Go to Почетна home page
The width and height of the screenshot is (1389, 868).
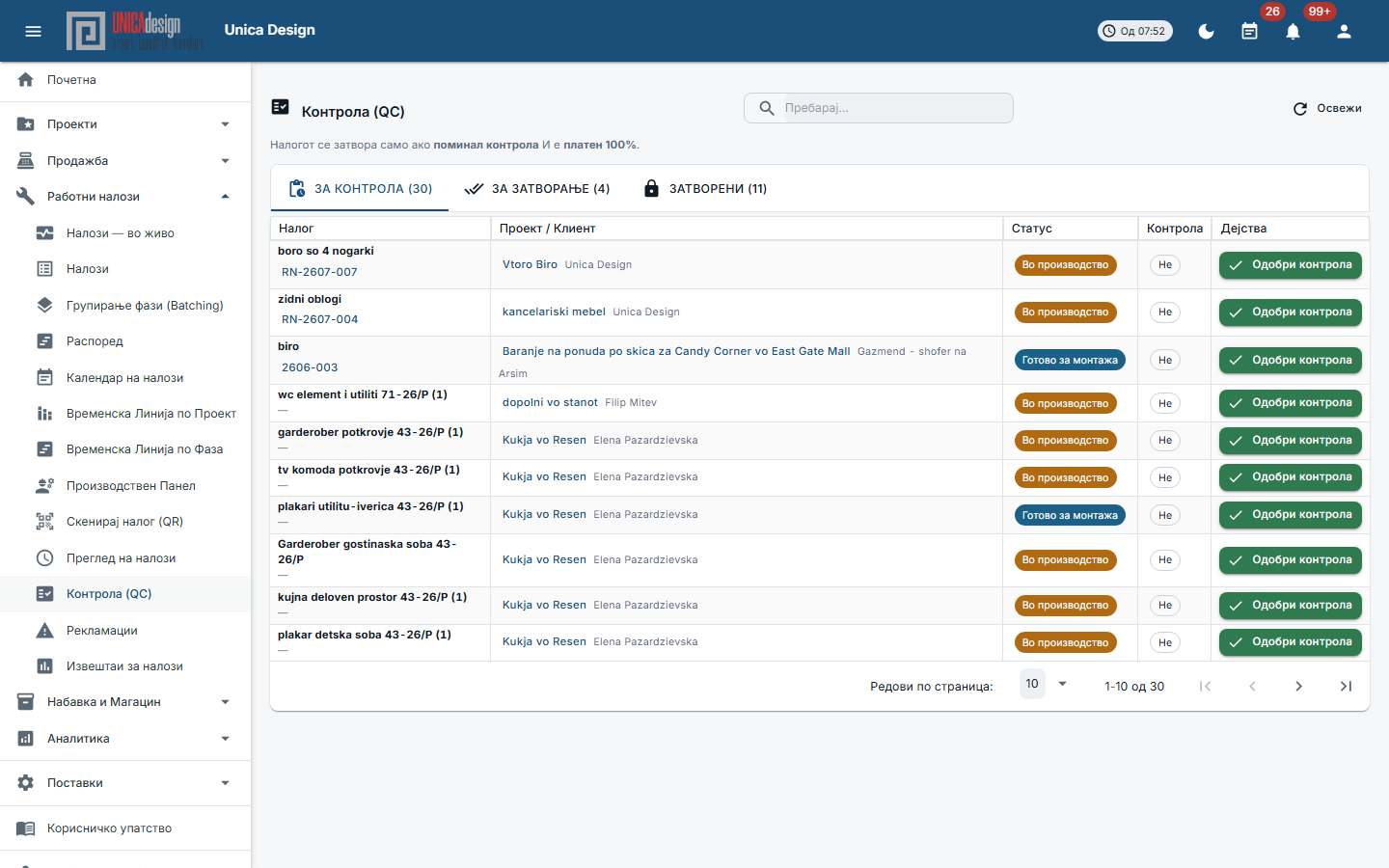click(125, 80)
